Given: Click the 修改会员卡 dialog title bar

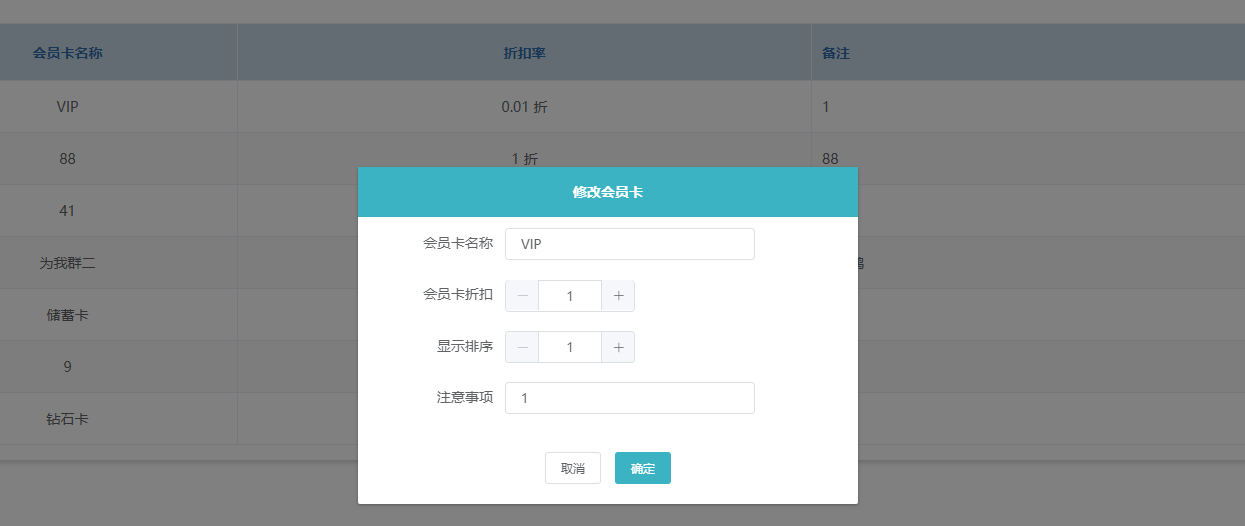Looking at the screenshot, I should [607, 192].
